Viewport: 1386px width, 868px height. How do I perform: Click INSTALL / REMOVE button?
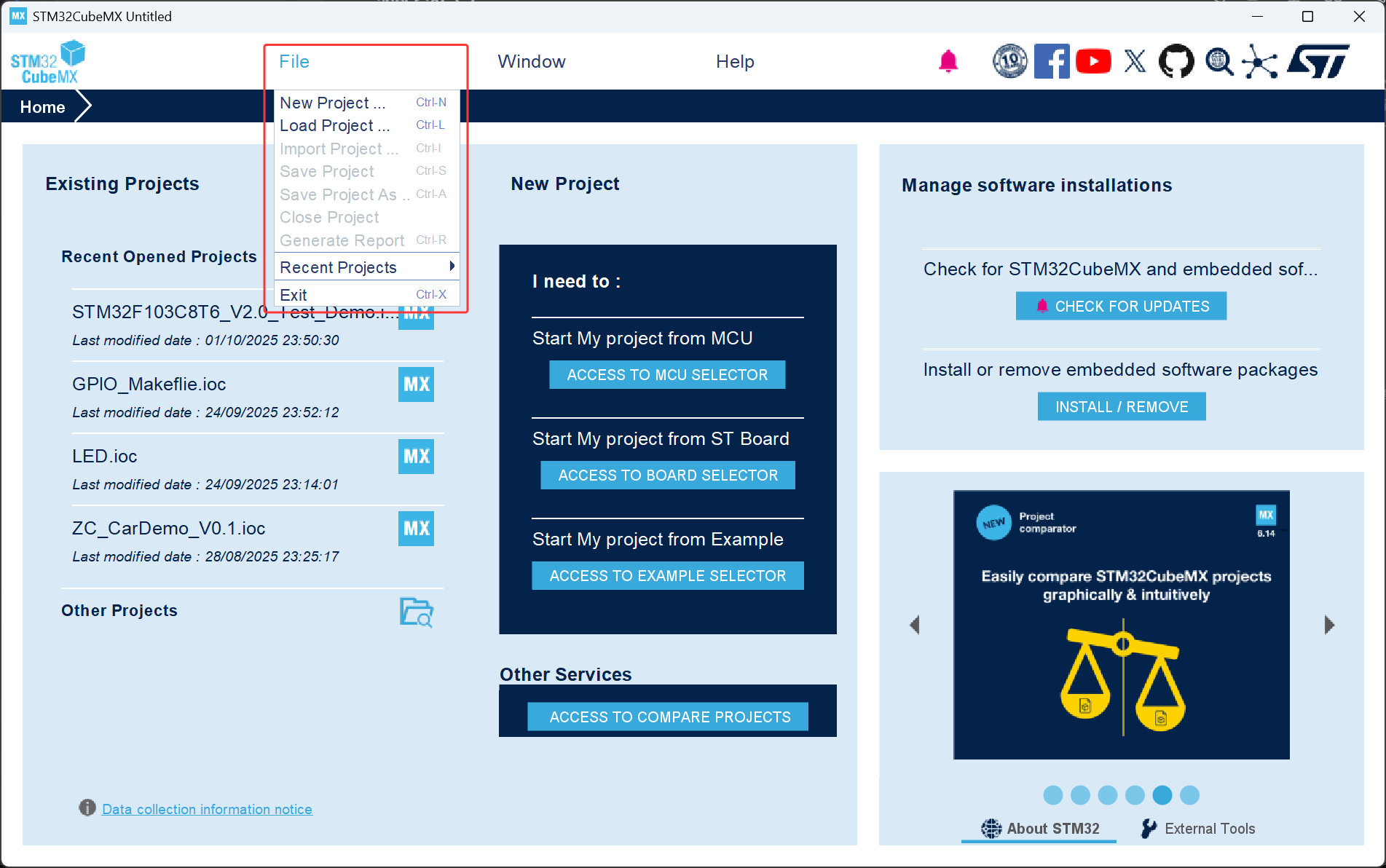[1122, 407]
